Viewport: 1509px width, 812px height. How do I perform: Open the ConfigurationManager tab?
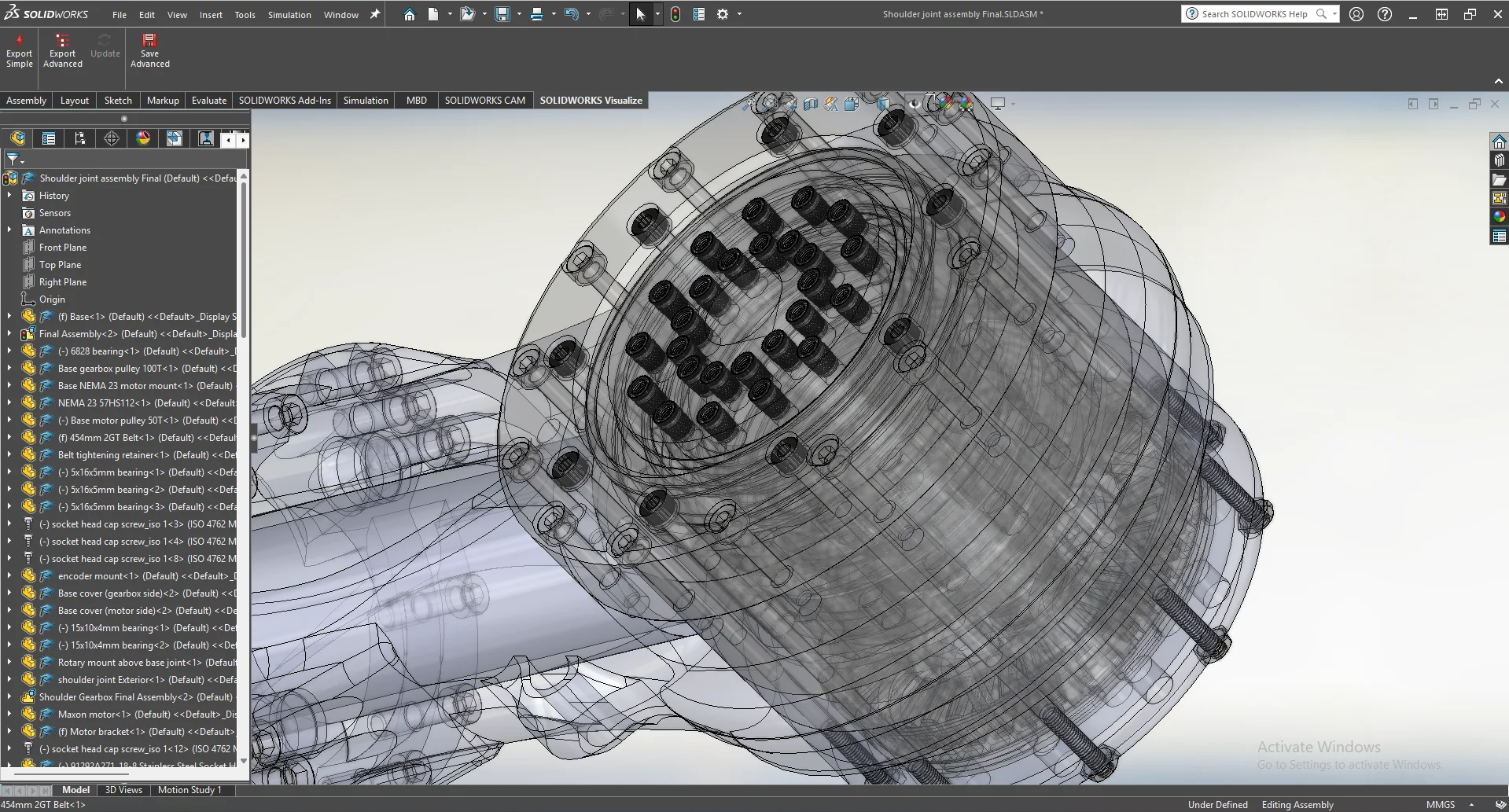(80, 138)
